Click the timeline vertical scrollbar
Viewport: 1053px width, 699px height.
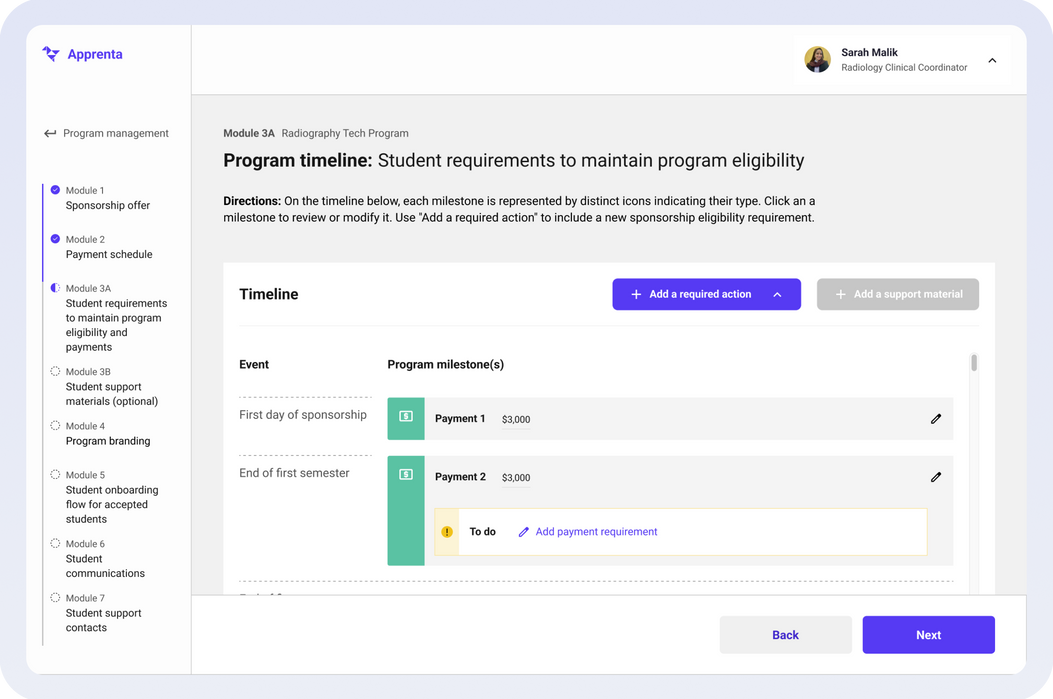[974, 363]
